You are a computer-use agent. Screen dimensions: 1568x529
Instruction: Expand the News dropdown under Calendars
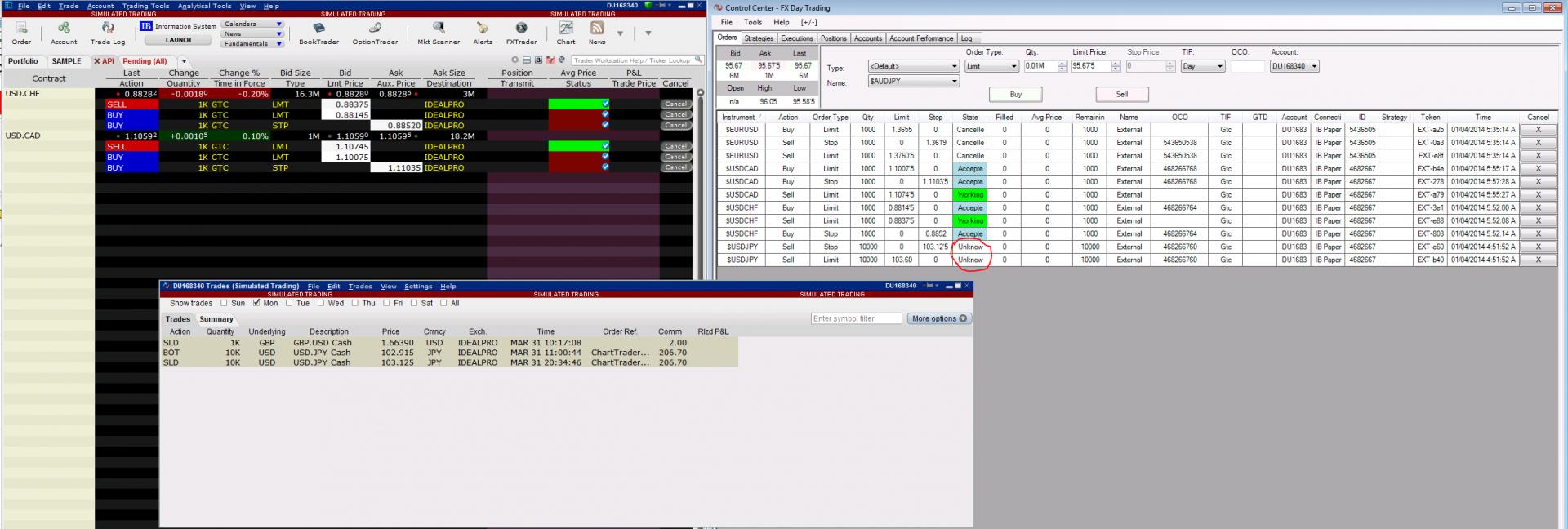(x=253, y=34)
